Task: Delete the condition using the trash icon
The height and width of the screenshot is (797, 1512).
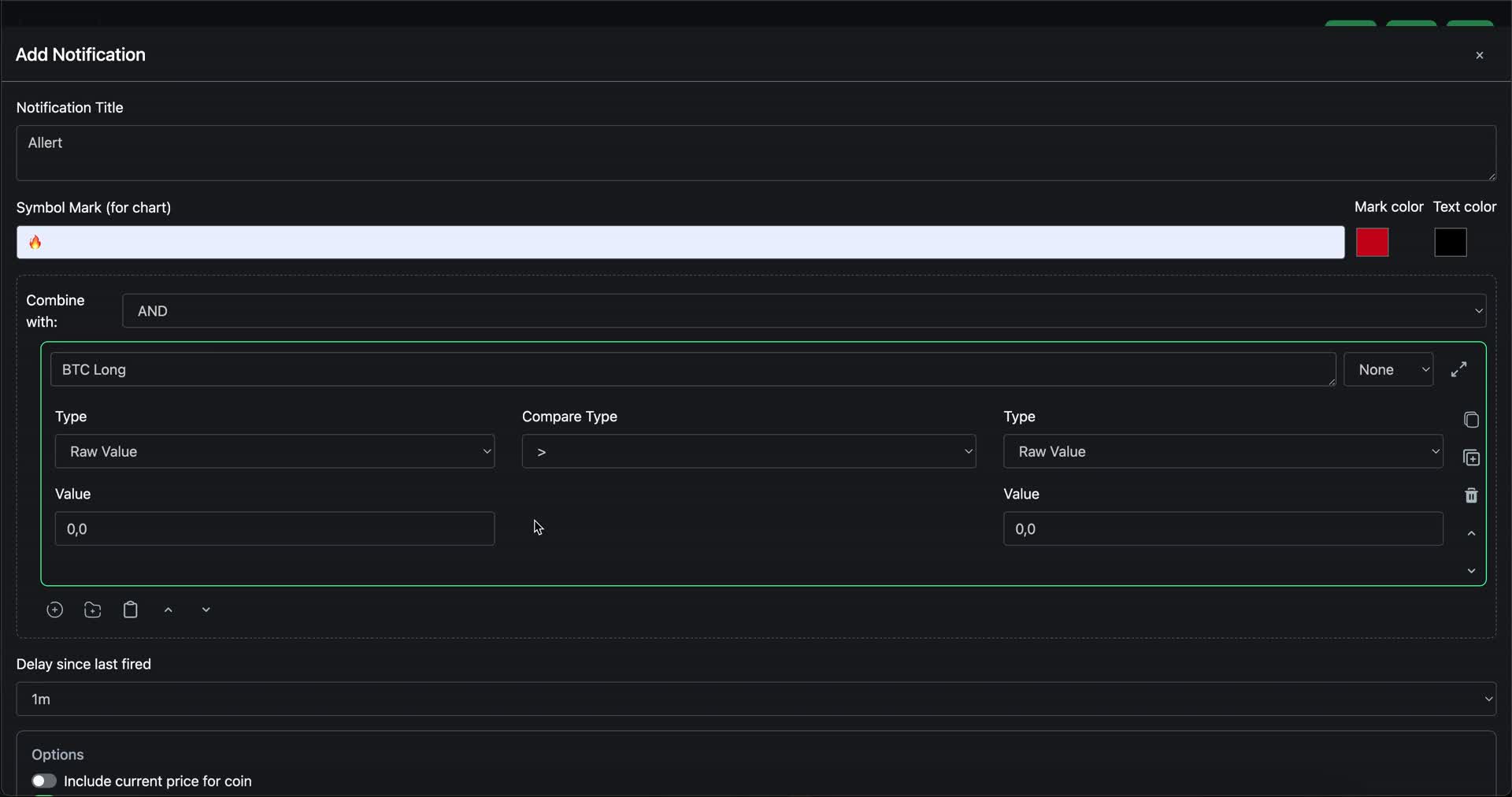Action: (x=1471, y=495)
